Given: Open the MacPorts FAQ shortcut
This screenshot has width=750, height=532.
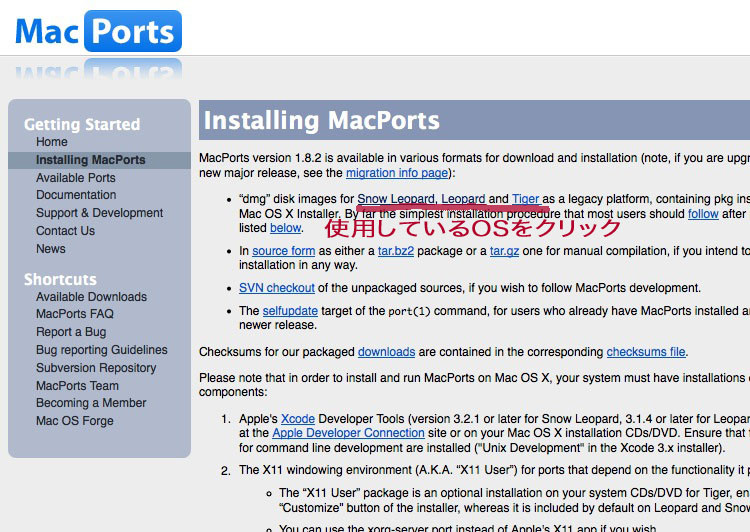Looking at the screenshot, I should point(75,314).
